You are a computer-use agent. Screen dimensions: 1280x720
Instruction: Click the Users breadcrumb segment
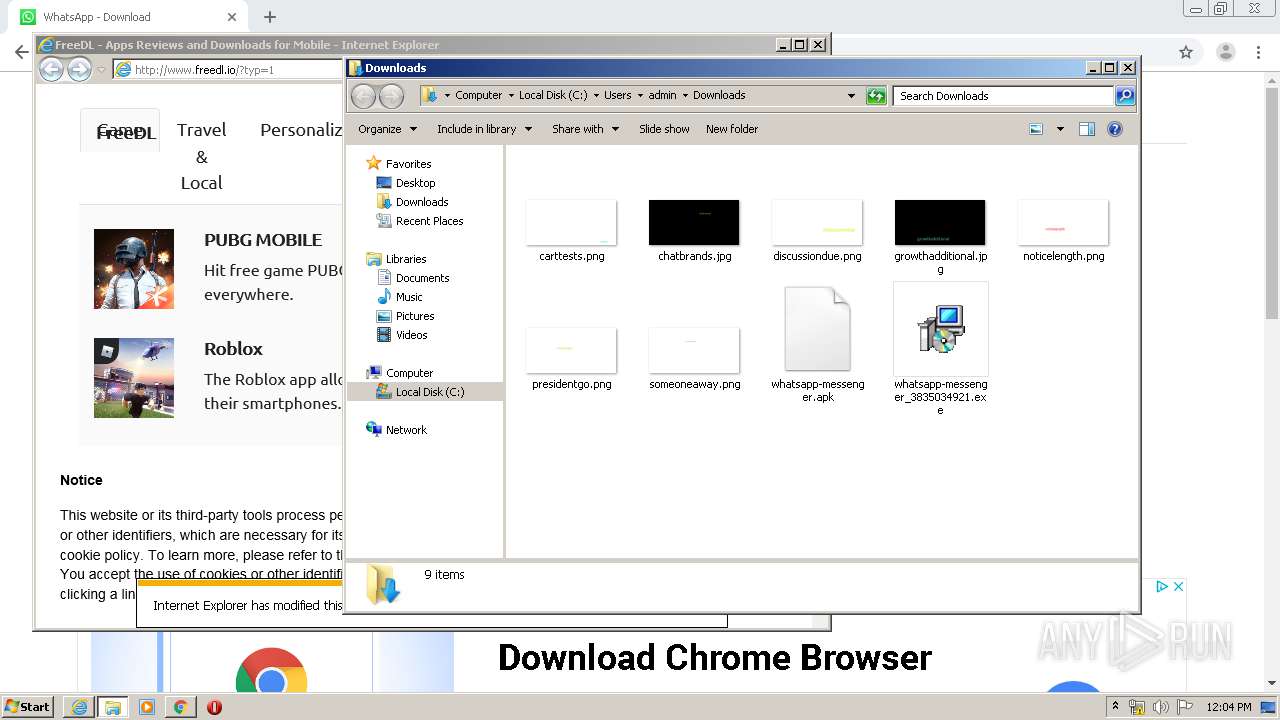click(617, 96)
